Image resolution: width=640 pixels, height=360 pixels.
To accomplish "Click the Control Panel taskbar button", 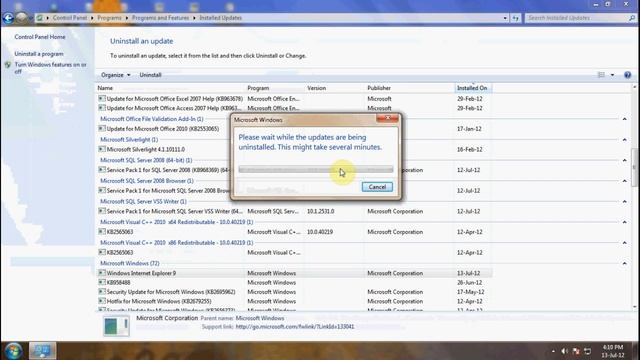I will click(42, 351).
